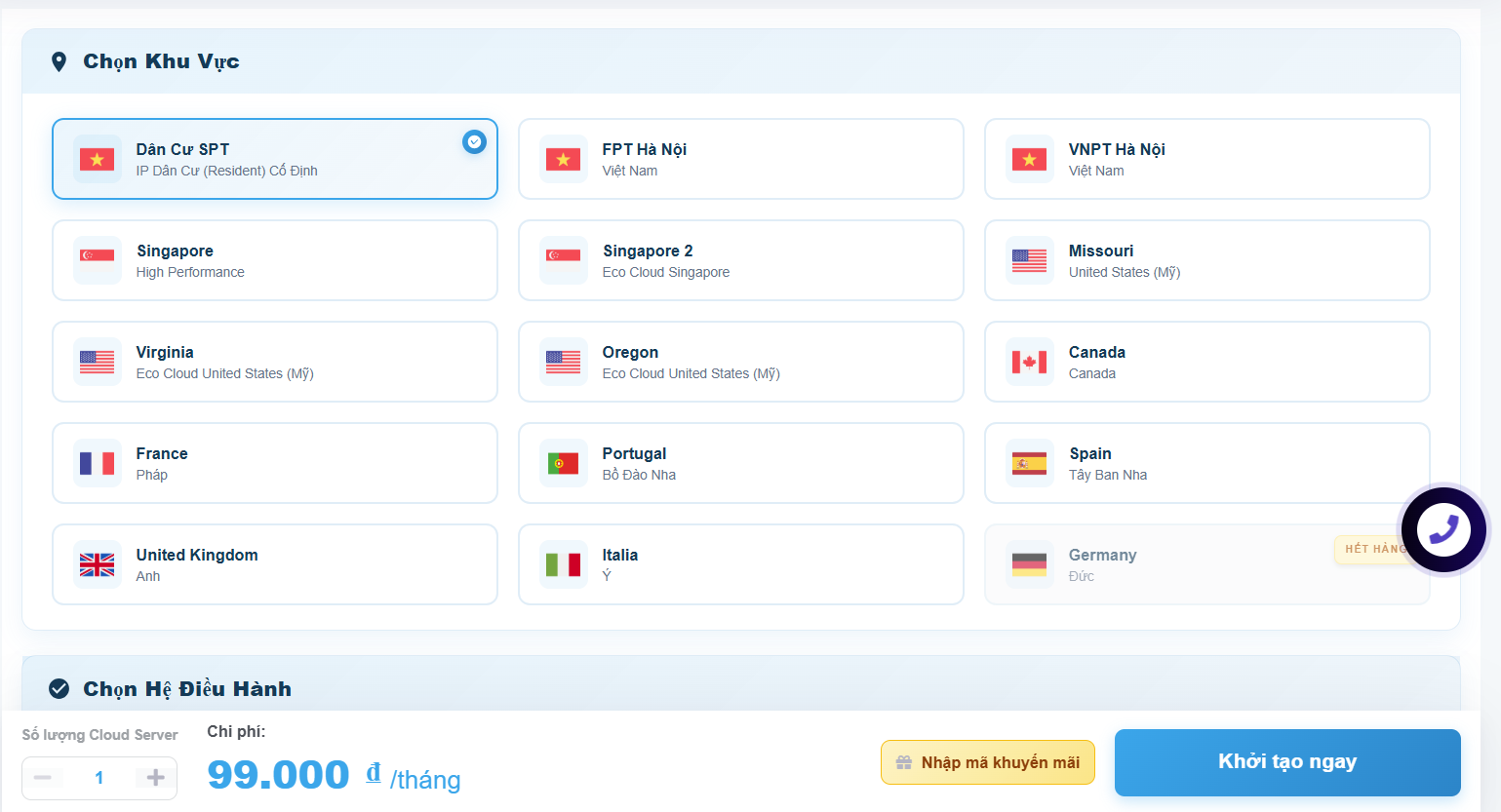
Task: Click the Nhập mã khuyến mãi button
Action: [988, 762]
